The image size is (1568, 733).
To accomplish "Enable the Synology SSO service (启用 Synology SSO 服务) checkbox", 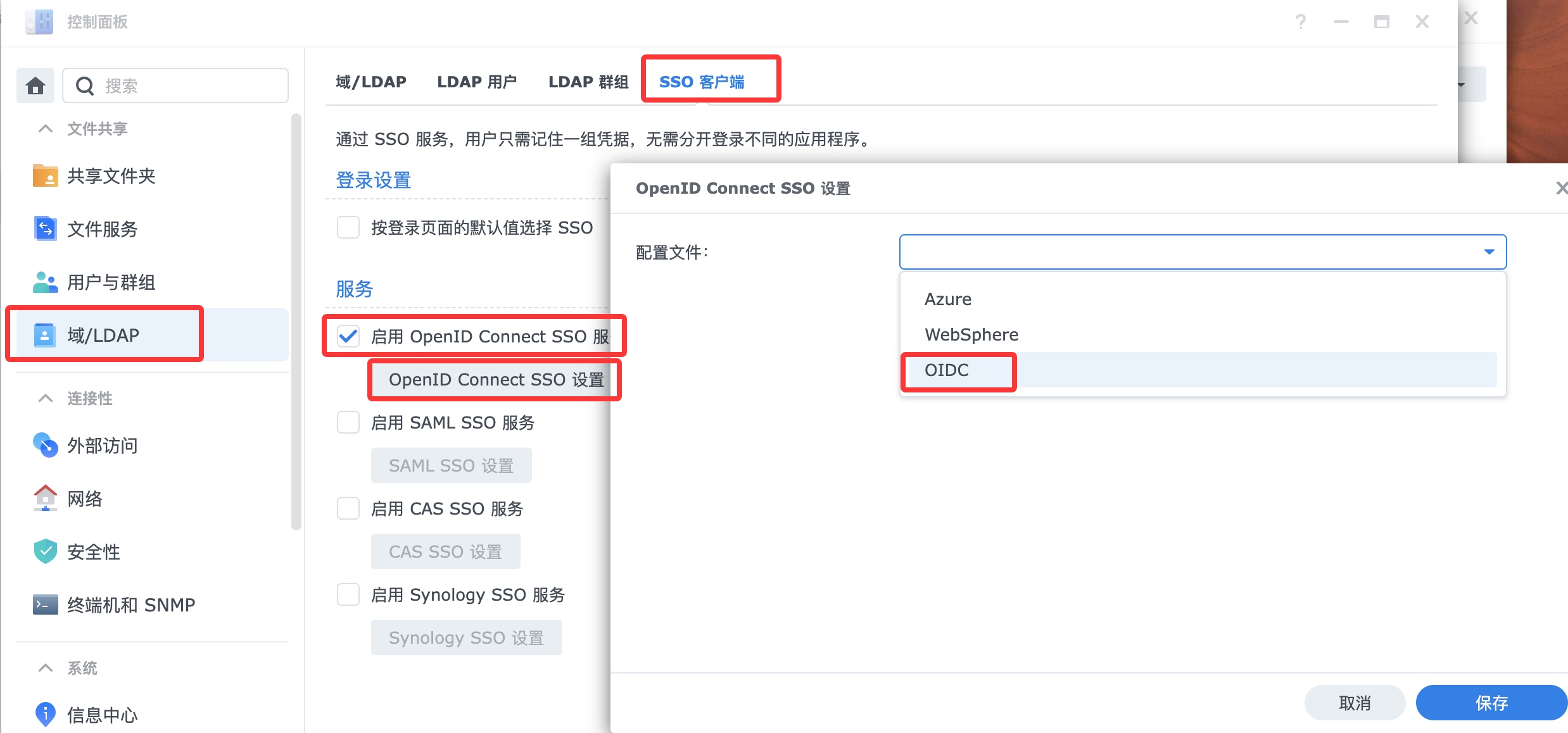I will coord(348,594).
